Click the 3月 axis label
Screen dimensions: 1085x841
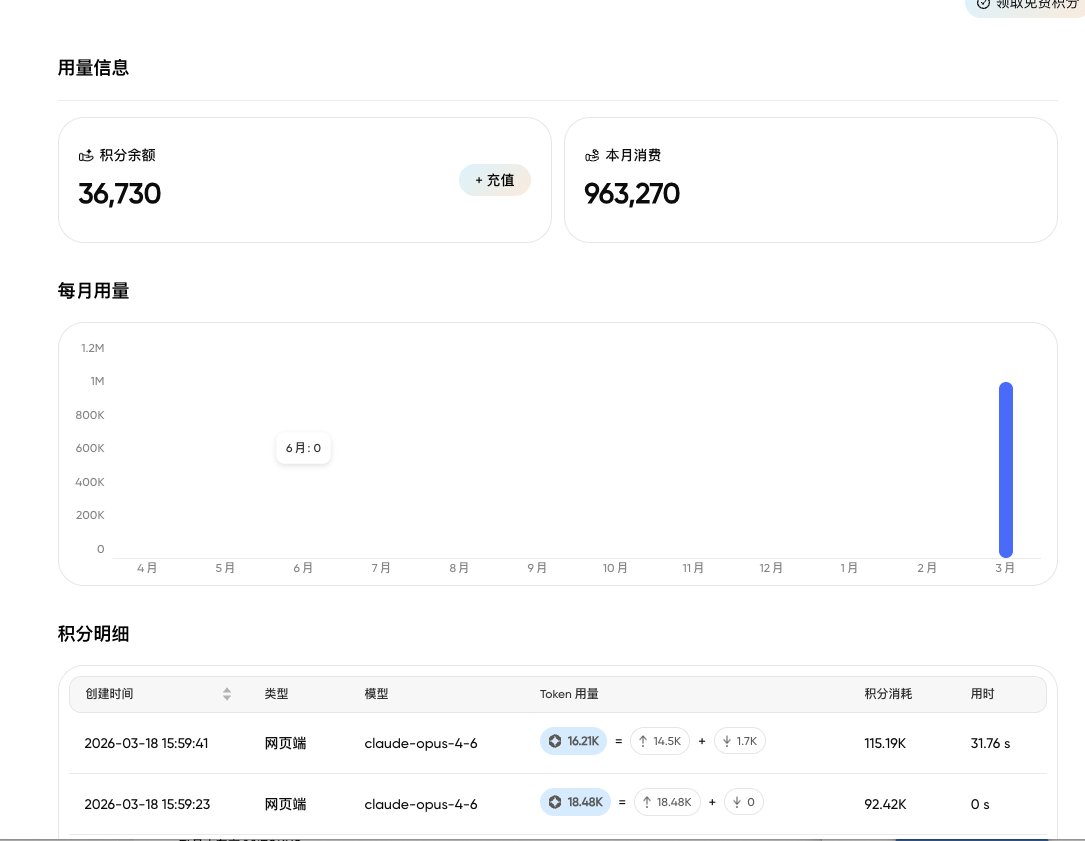(x=1005, y=568)
